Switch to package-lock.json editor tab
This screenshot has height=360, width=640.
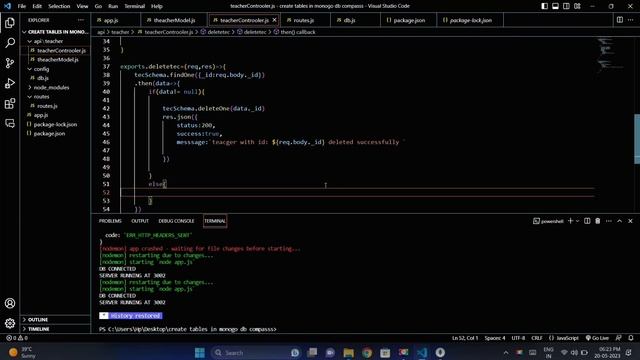pyautogui.click(x=470, y=20)
